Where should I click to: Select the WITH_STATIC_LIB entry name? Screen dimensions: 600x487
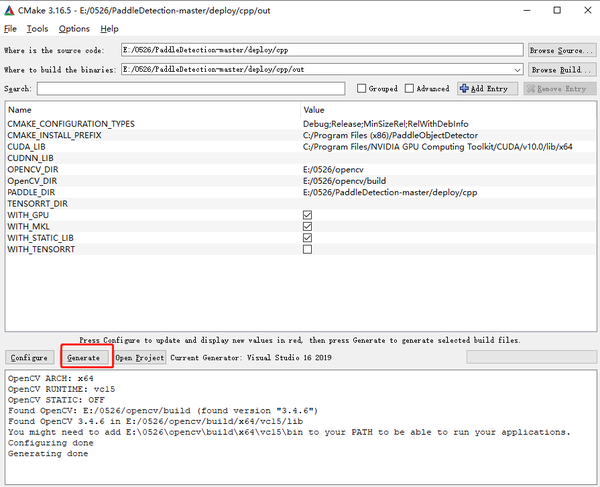pos(41,238)
